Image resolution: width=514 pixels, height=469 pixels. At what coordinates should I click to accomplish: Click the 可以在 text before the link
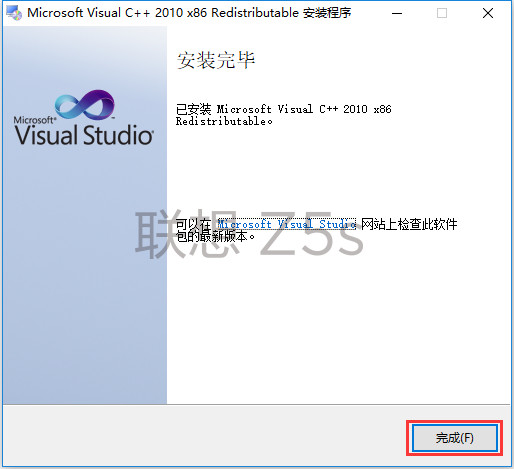click(194, 224)
